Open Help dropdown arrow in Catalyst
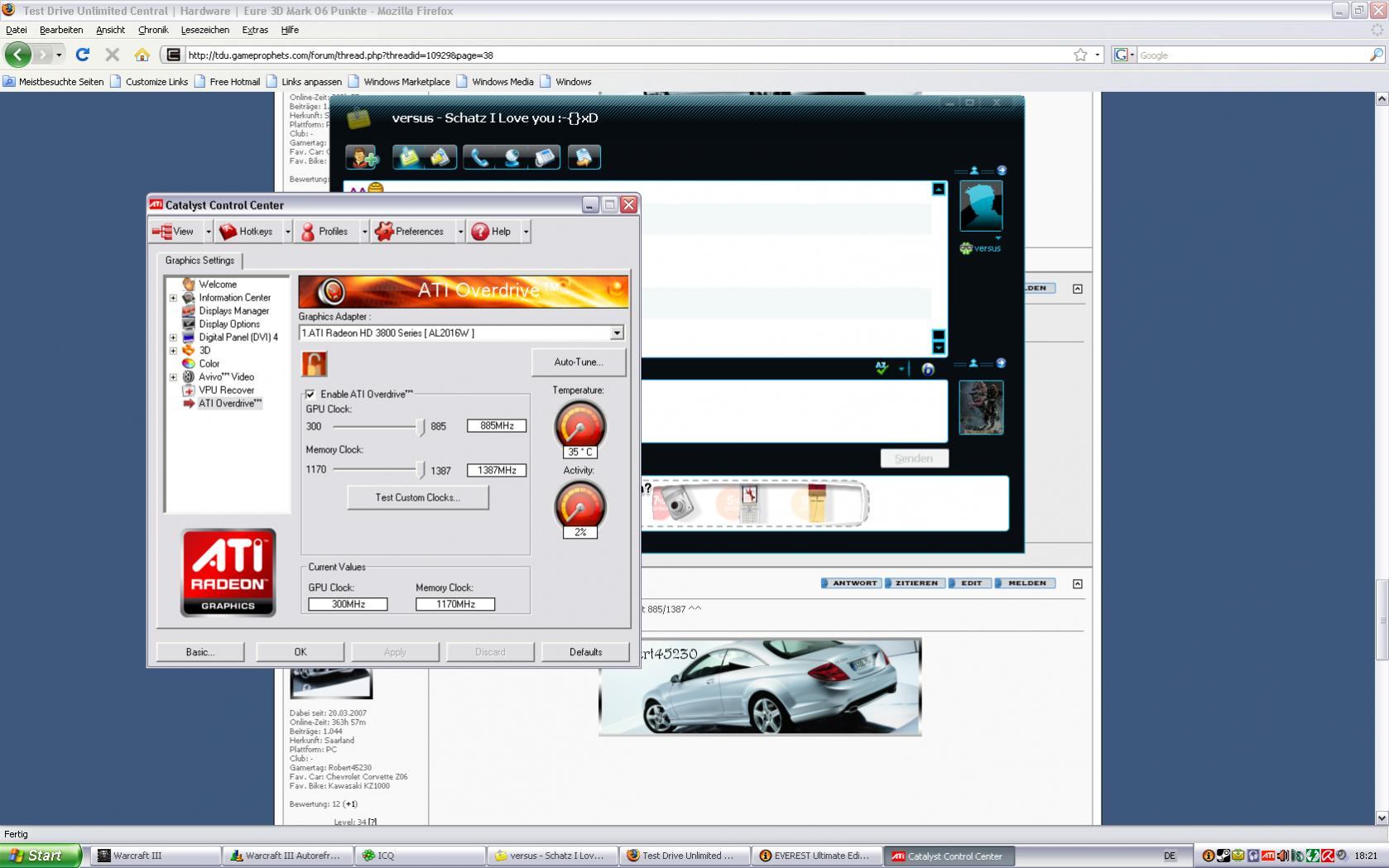This screenshot has height=868, width=1389. click(x=526, y=232)
